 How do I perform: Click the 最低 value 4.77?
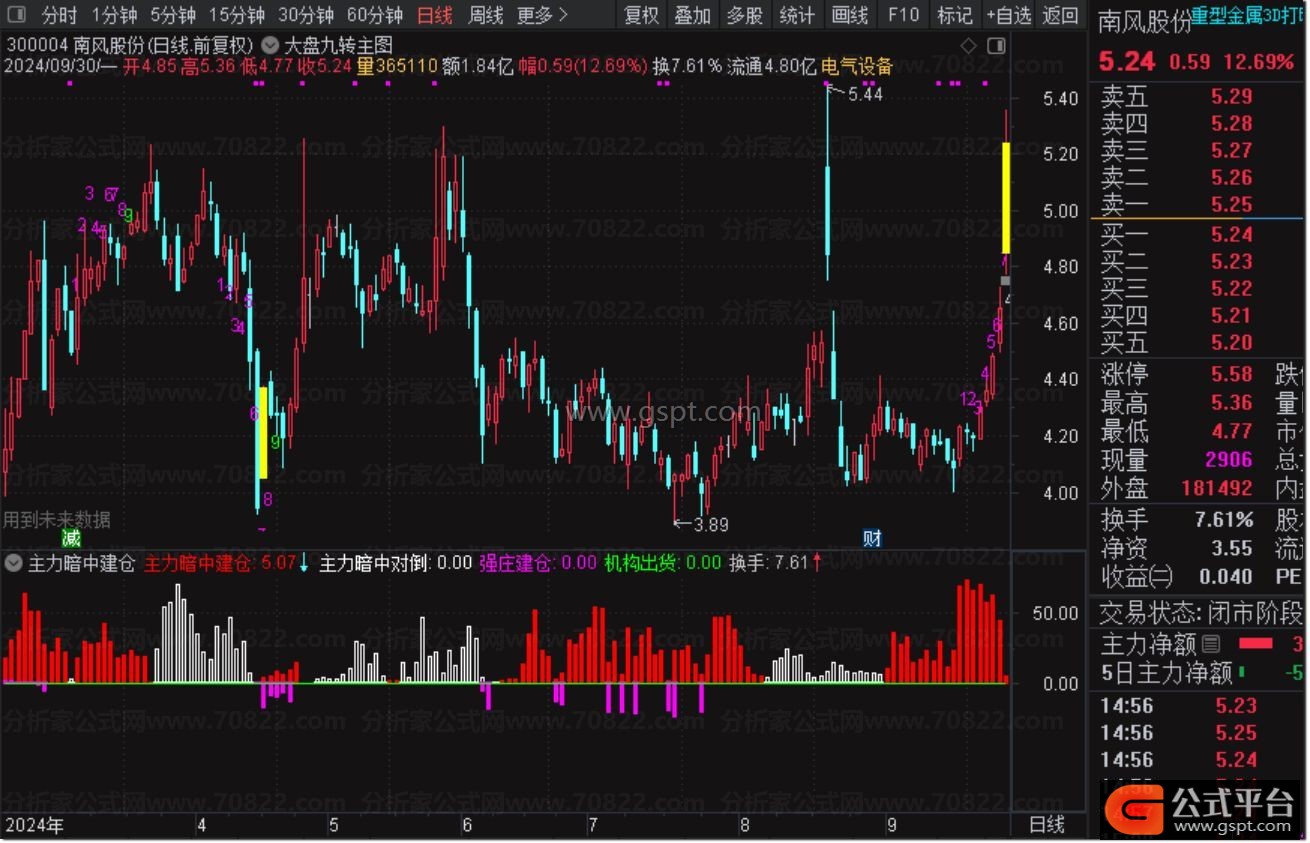tap(1231, 431)
